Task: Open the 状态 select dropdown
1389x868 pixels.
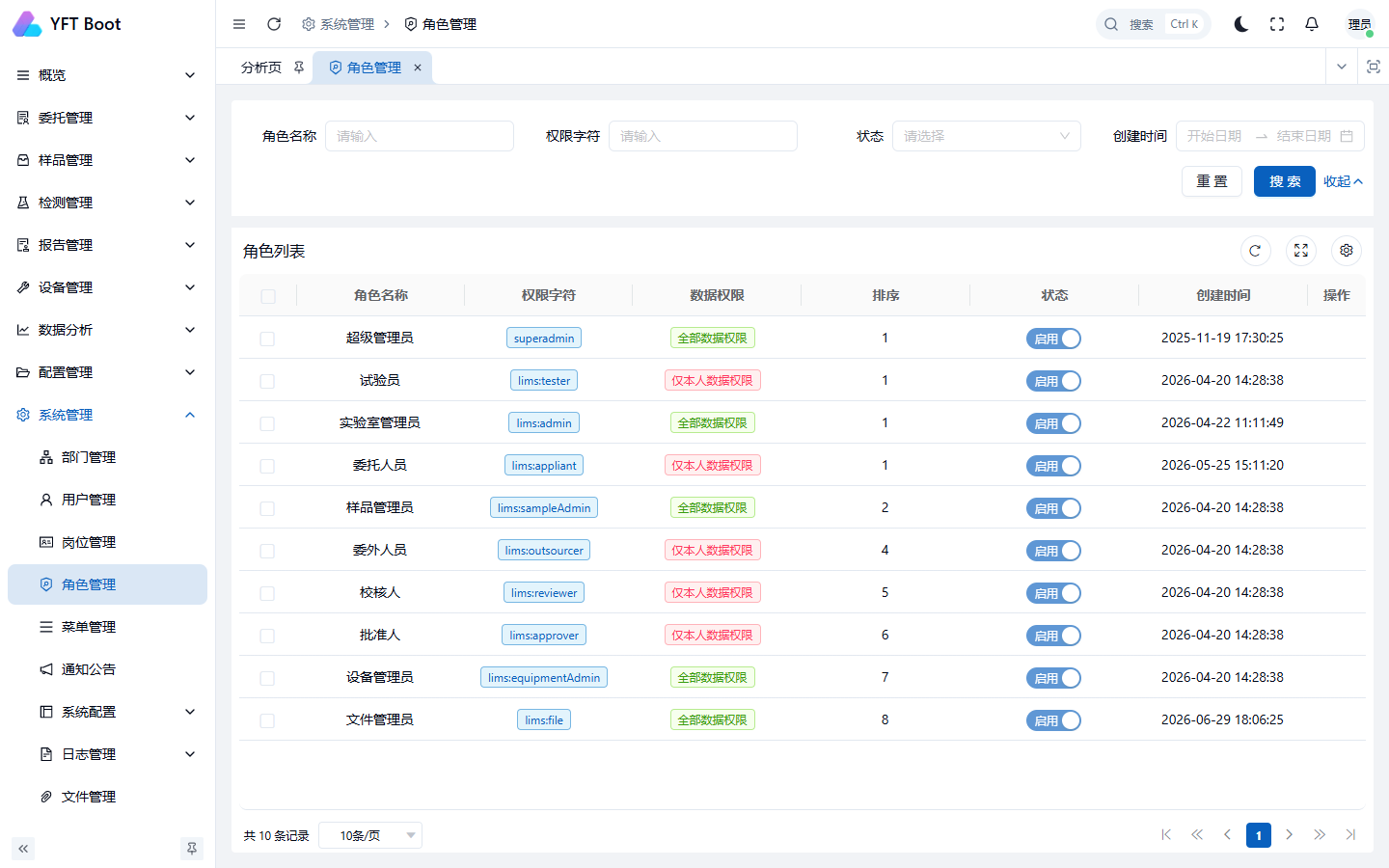Action: (x=987, y=136)
